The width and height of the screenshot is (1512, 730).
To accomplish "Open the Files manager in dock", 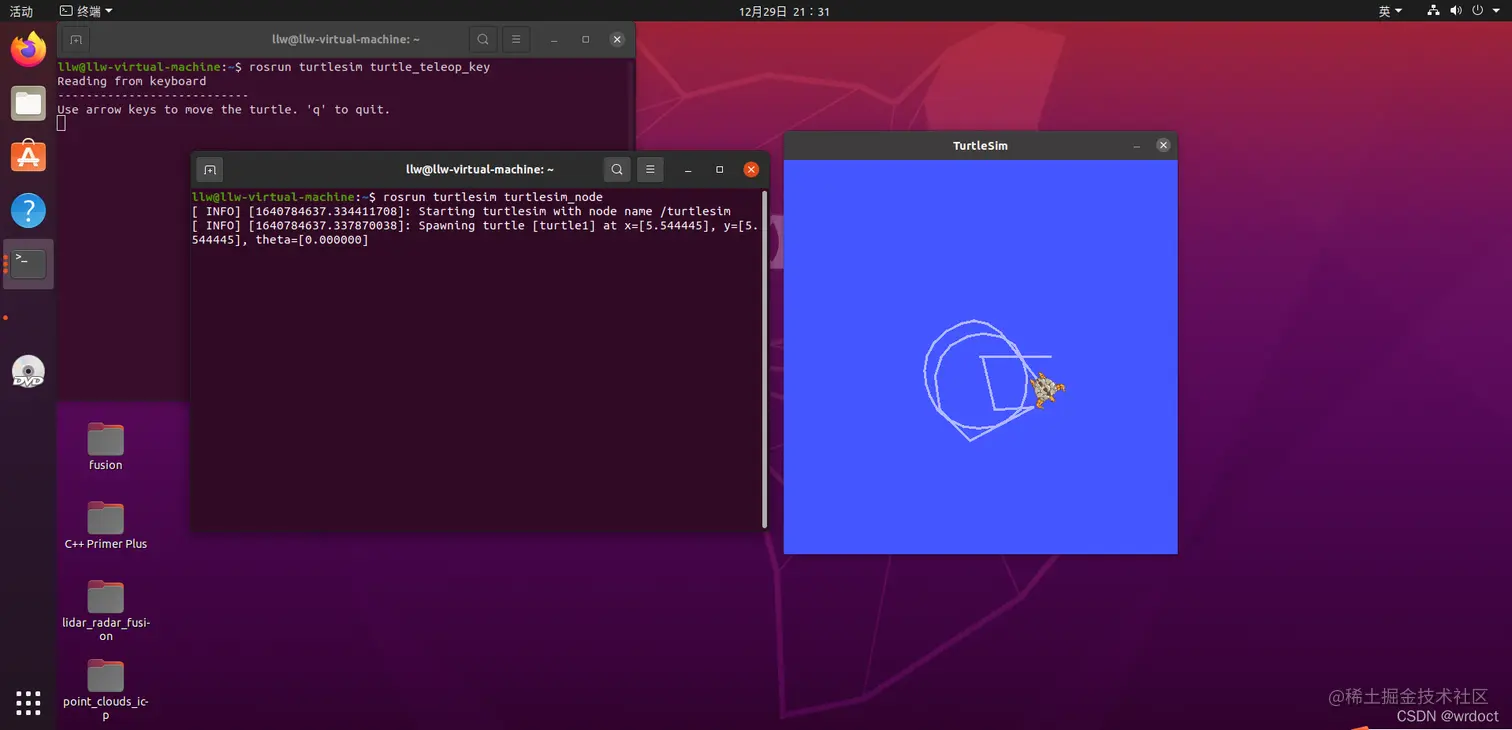I will coord(28,103).
